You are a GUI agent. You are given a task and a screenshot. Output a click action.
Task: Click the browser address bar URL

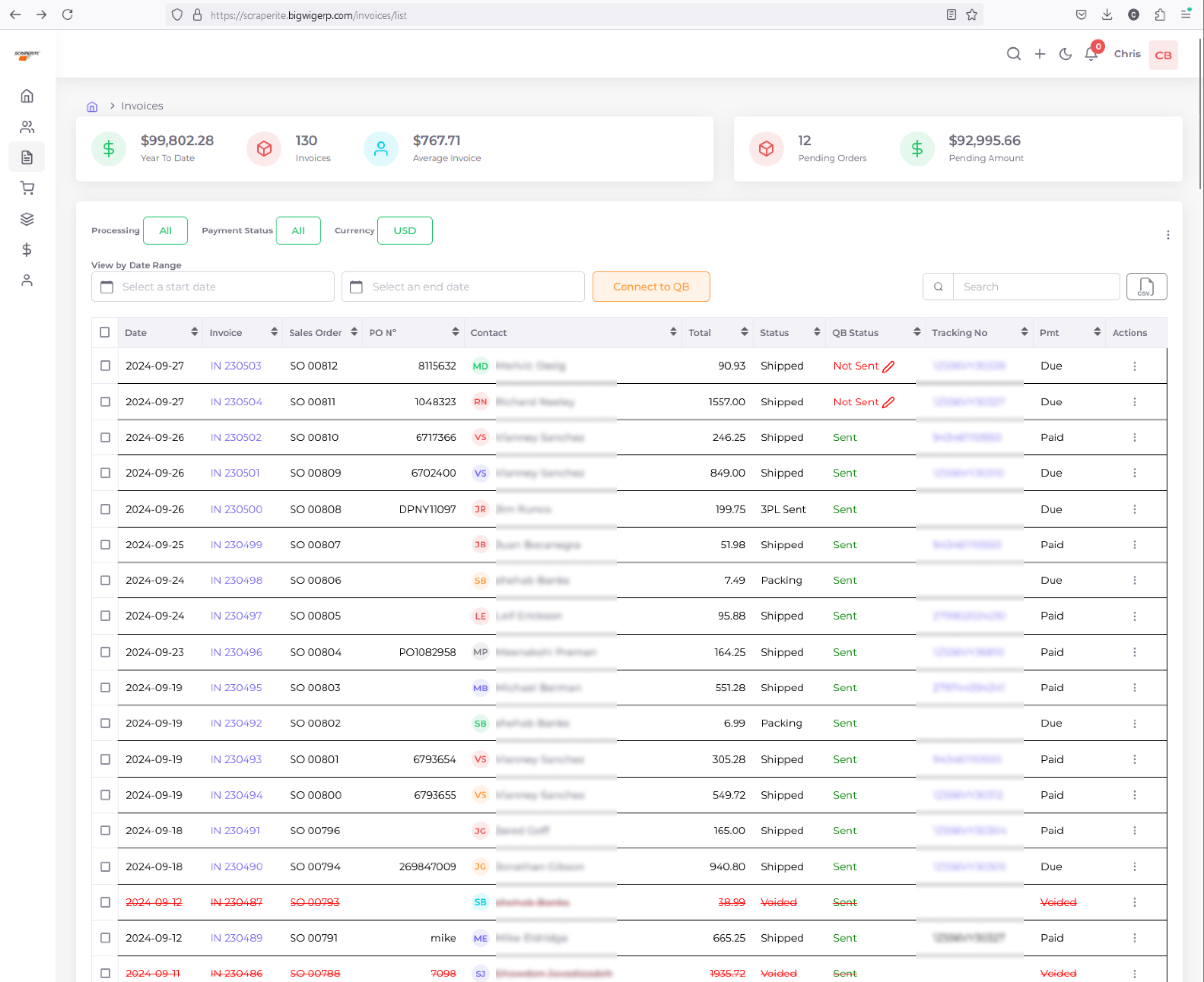(308, 15)
